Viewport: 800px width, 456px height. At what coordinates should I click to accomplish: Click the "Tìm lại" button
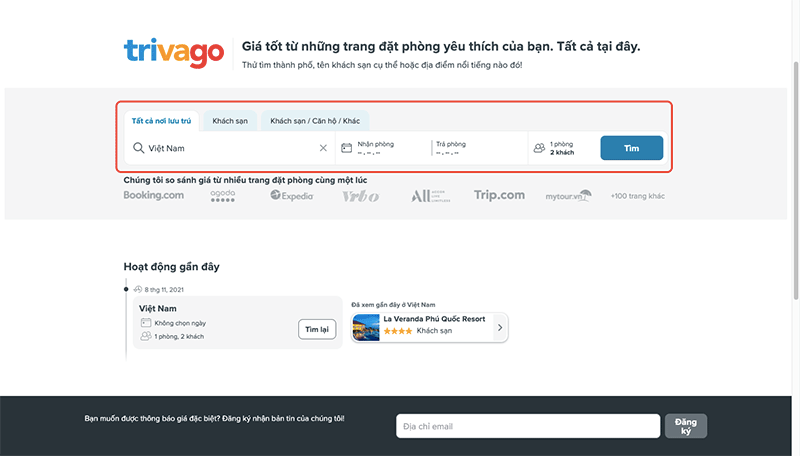317,330
